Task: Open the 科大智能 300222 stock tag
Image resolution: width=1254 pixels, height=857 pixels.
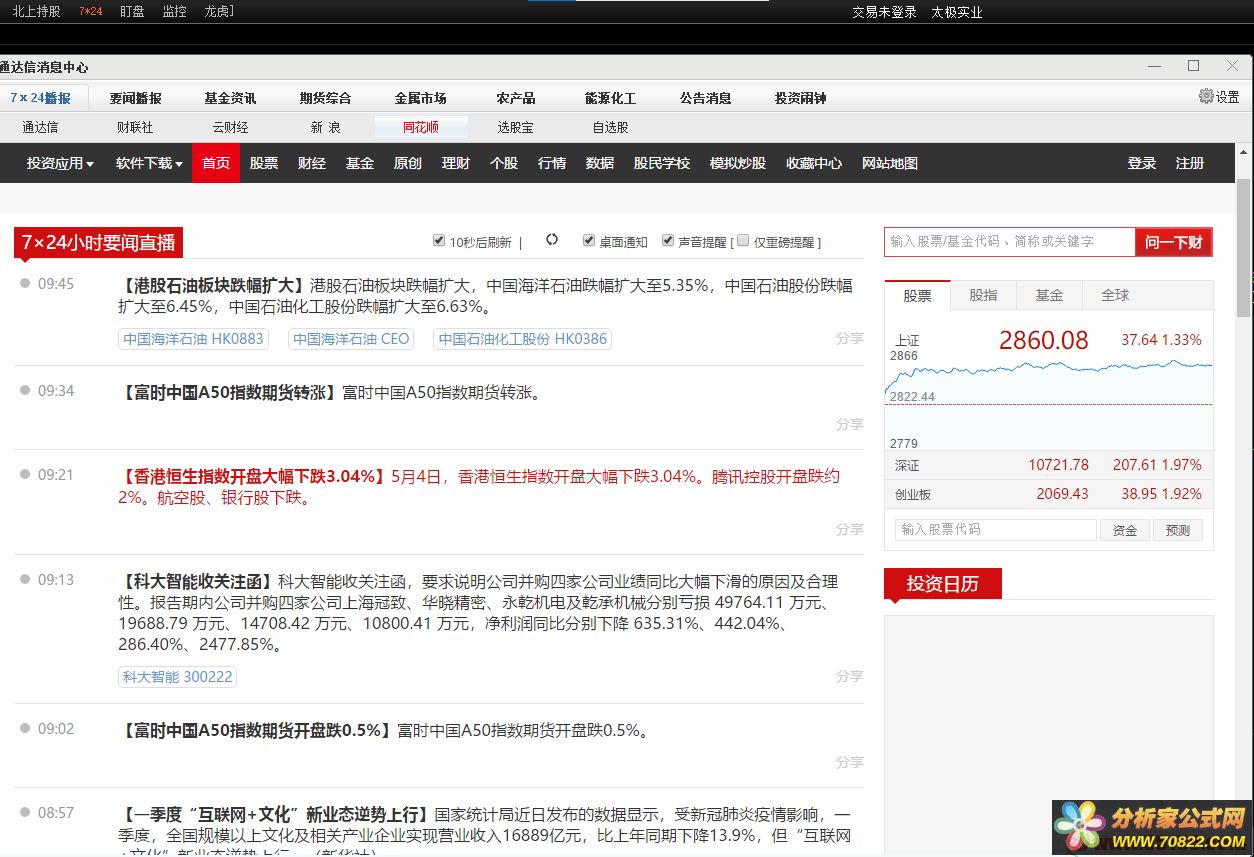Action: (177, 677)
